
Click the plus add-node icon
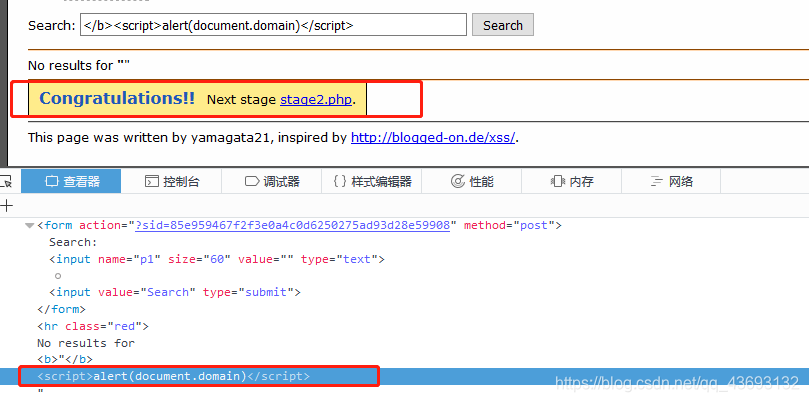(6, 206)
